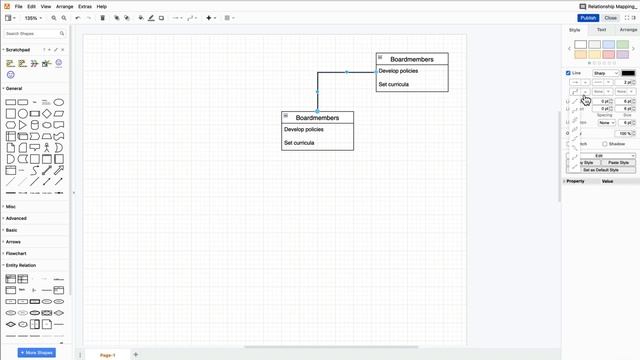Click the Scratchpad add plus icon
This screenshot has width=640, height=360.
(x=49, y=50)
